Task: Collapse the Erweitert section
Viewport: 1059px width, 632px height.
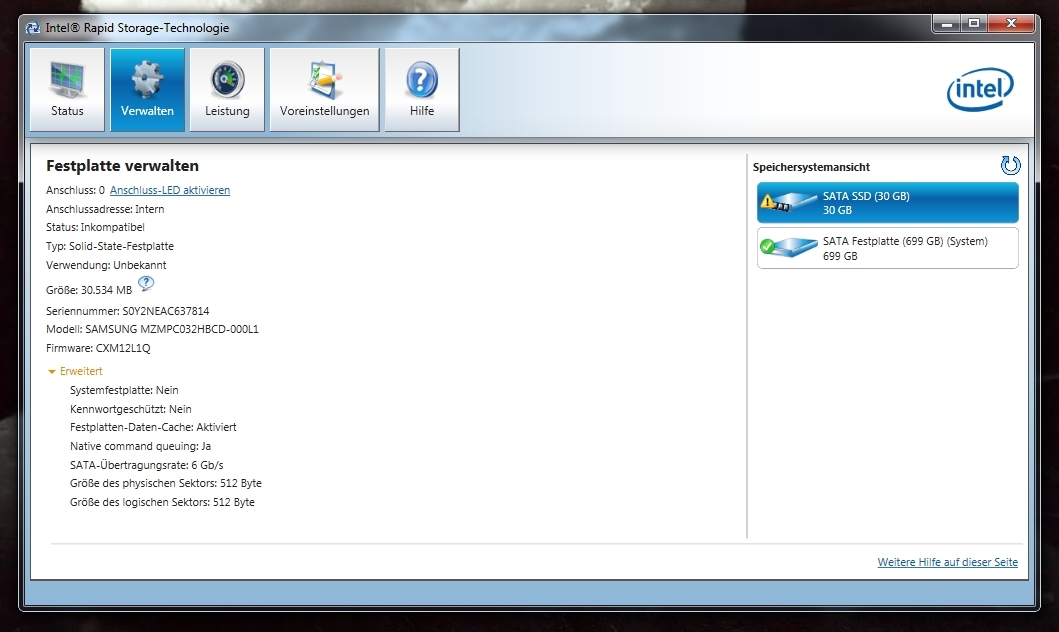Action: pyautogui.click(x=75, y=371)
